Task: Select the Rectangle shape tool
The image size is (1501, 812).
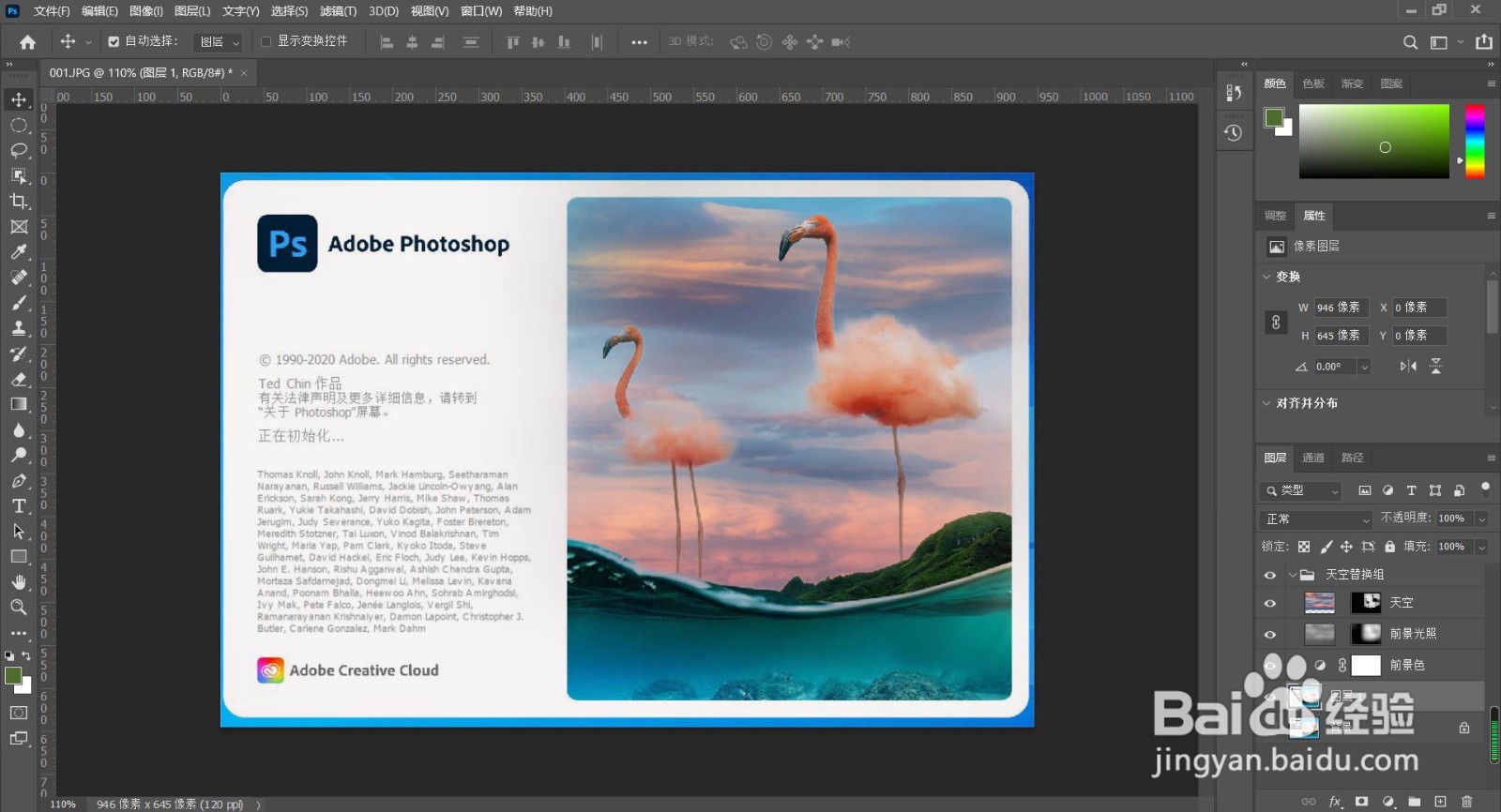Action: 19,556
